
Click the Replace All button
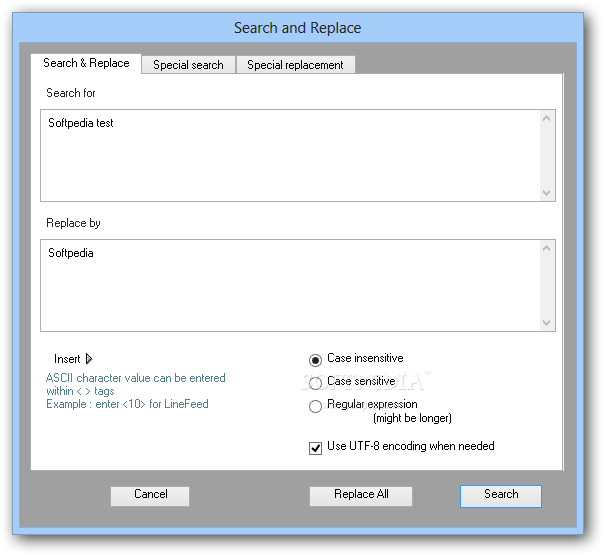361,495
